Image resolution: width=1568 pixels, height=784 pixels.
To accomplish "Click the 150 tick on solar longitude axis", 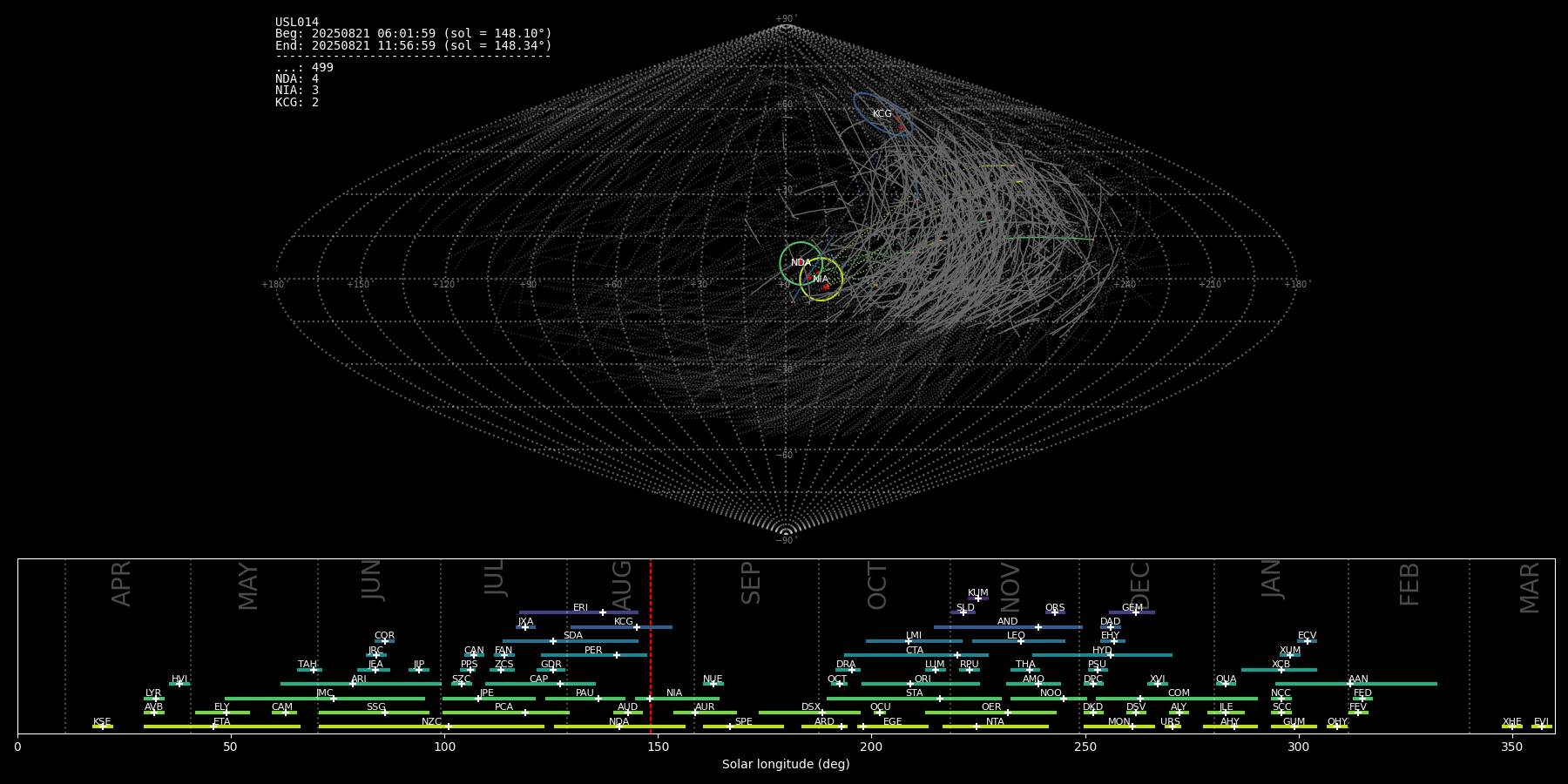I will click(x=658, y=747).
